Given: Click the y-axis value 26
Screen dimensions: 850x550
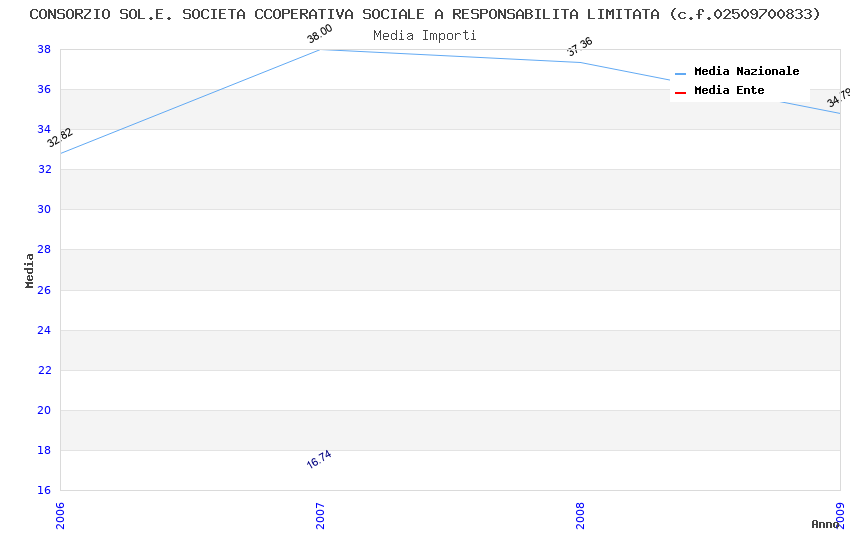Looking at the screenshot, I should [44, 290].
